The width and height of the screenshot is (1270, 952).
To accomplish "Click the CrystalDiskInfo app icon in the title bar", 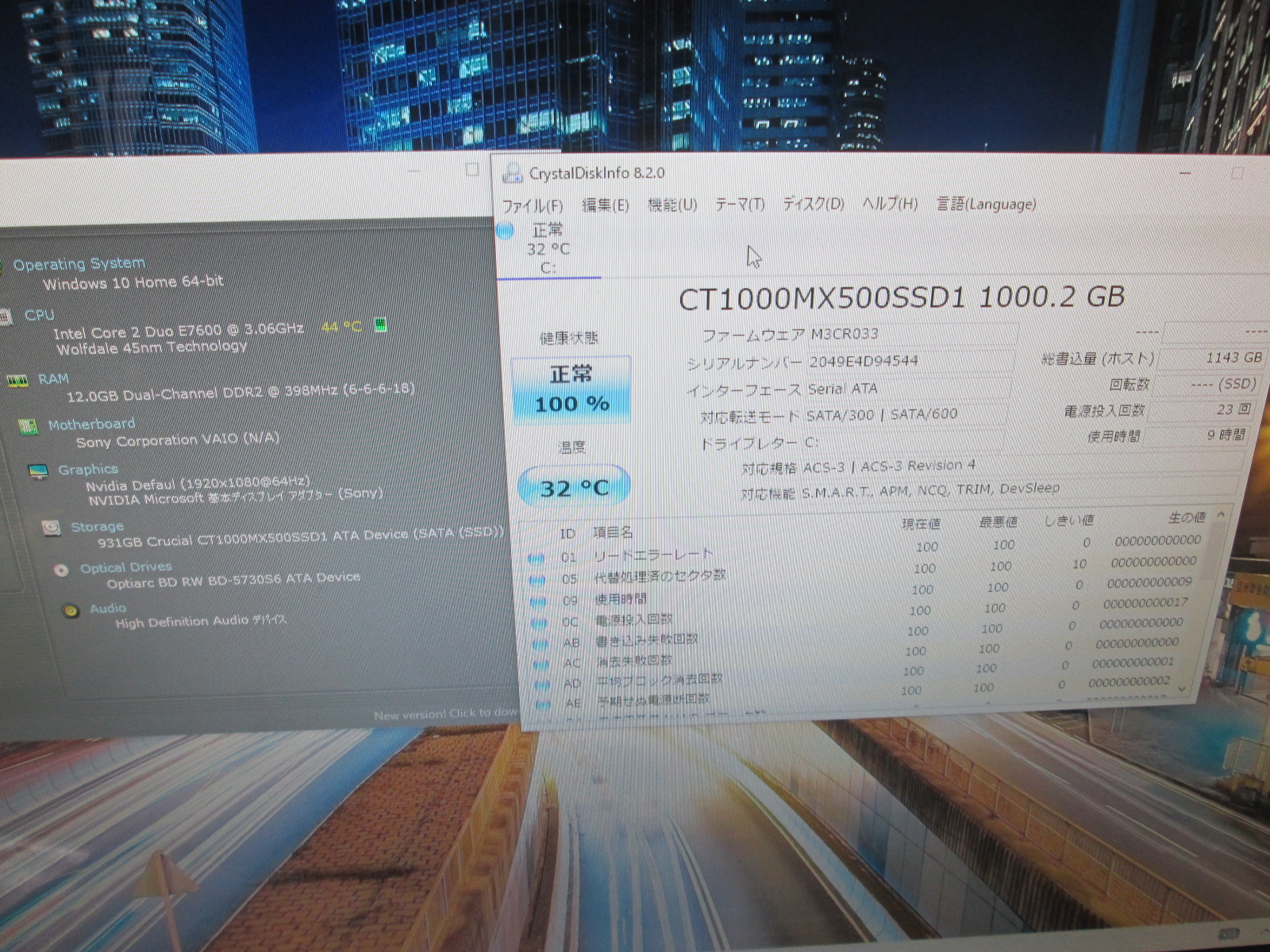I will click(513, 174).
